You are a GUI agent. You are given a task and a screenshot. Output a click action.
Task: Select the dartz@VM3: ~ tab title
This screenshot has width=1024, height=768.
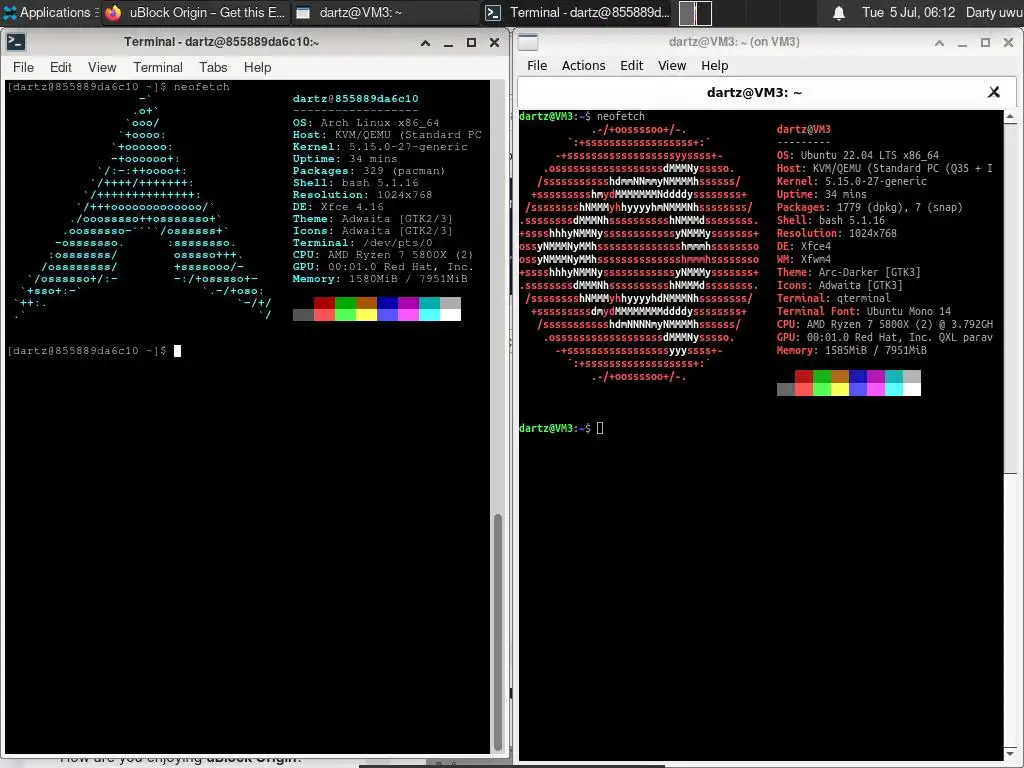(754, 93)
